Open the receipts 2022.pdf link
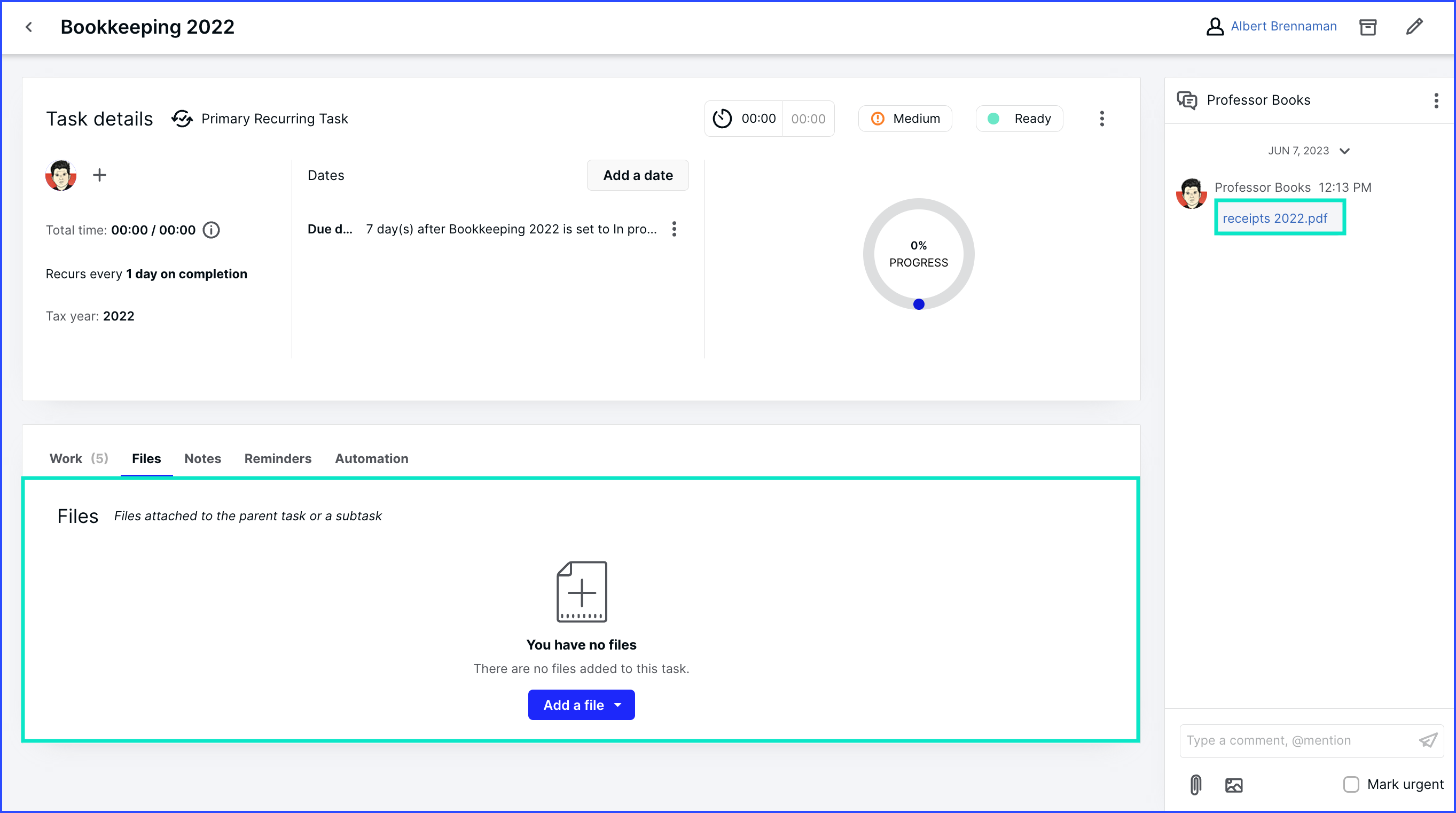Image resolution: width=1456 pixels, height=813 pixels. tap(1274, 218)
